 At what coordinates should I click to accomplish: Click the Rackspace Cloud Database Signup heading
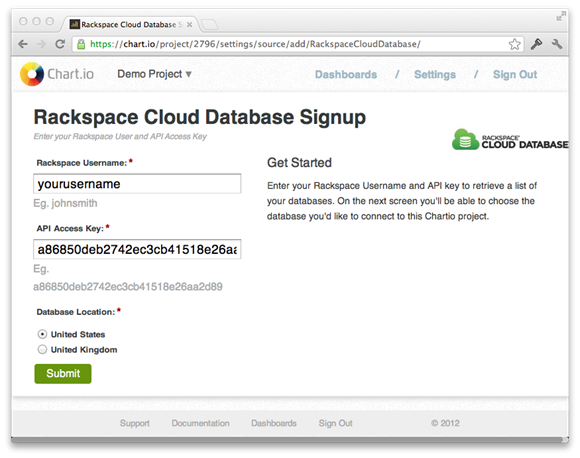pos(200,117)
